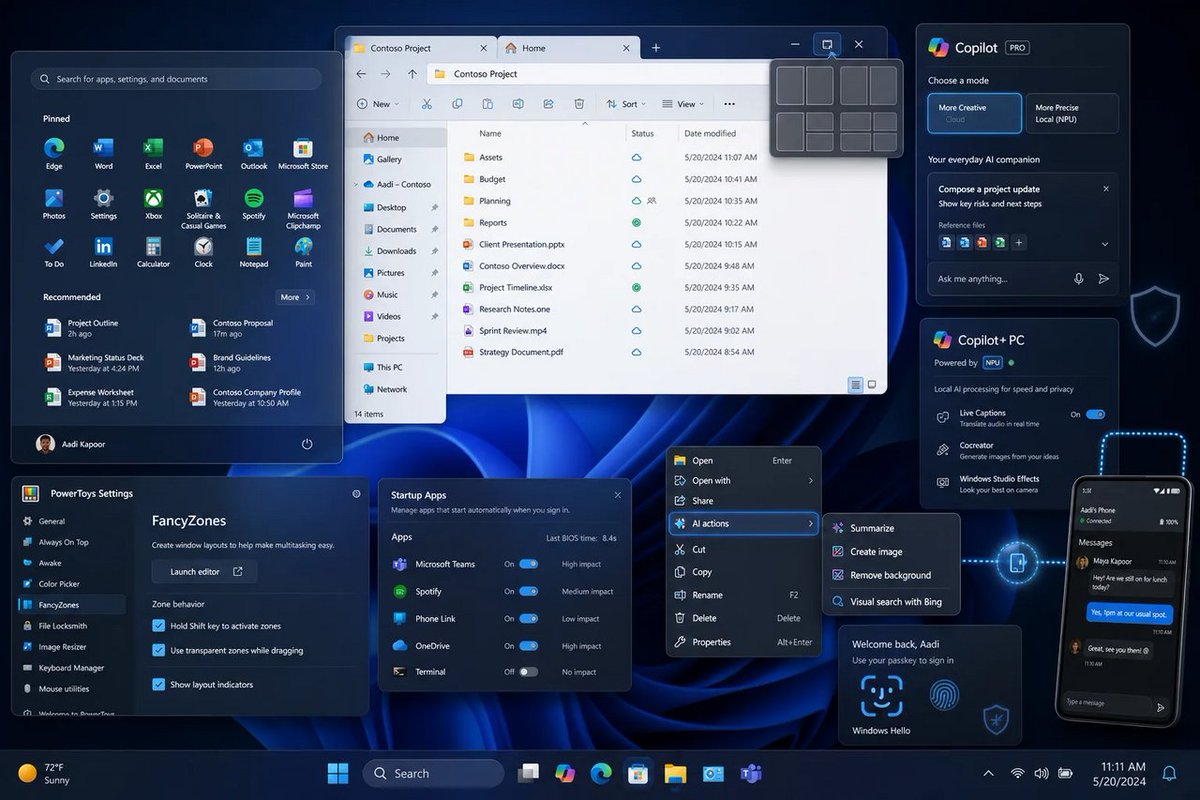
Task: Show hidden icons chevron in system tray
Action: 989,773
